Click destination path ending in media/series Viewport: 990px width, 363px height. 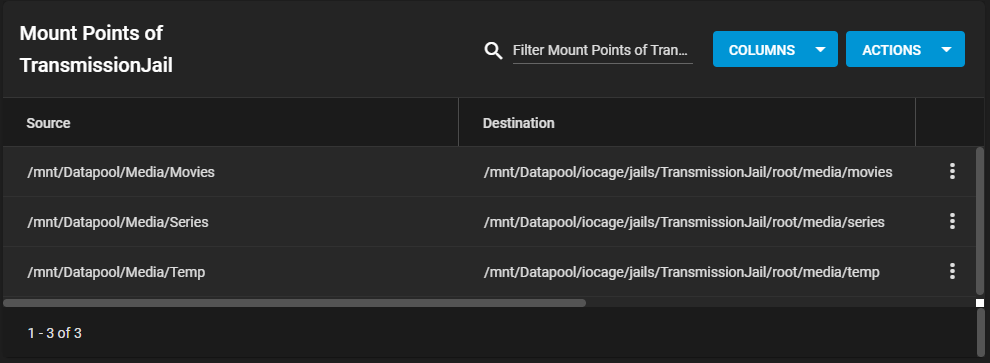[684, 222]
